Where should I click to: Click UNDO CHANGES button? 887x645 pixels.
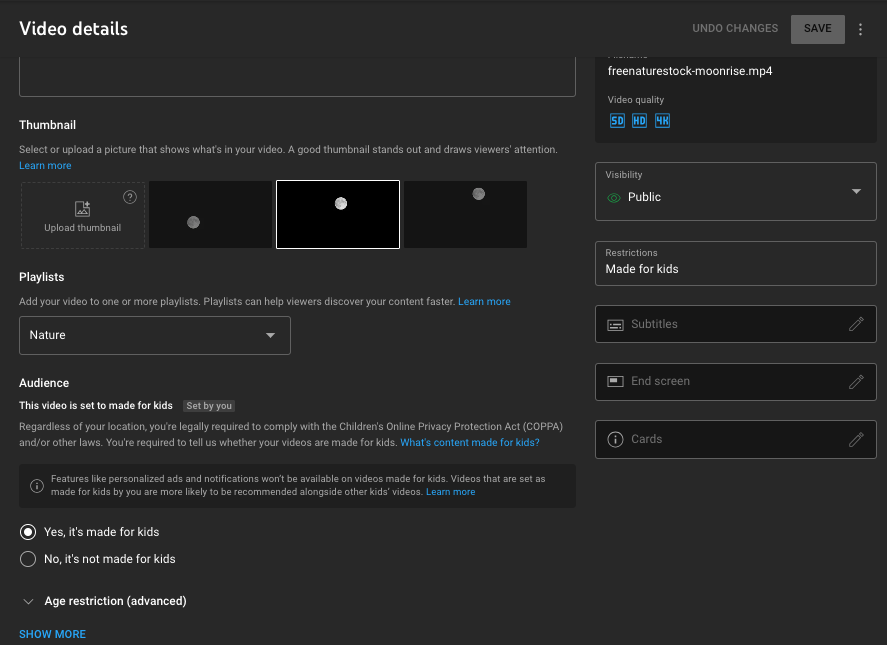coord(735,28)
